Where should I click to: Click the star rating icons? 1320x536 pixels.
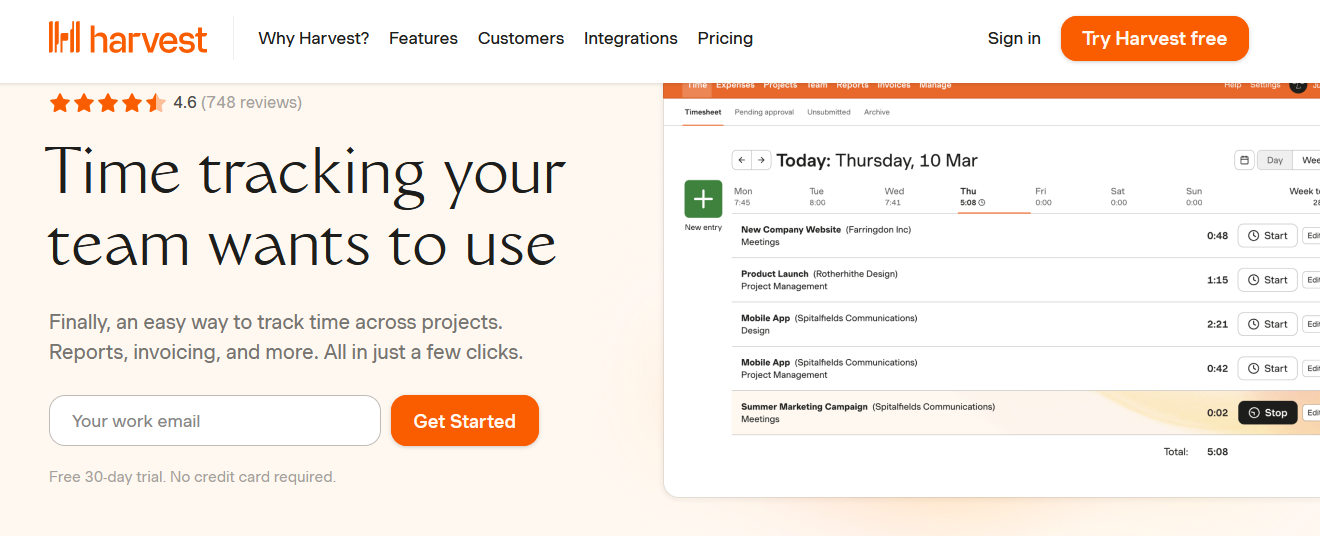tap(108, 102)
